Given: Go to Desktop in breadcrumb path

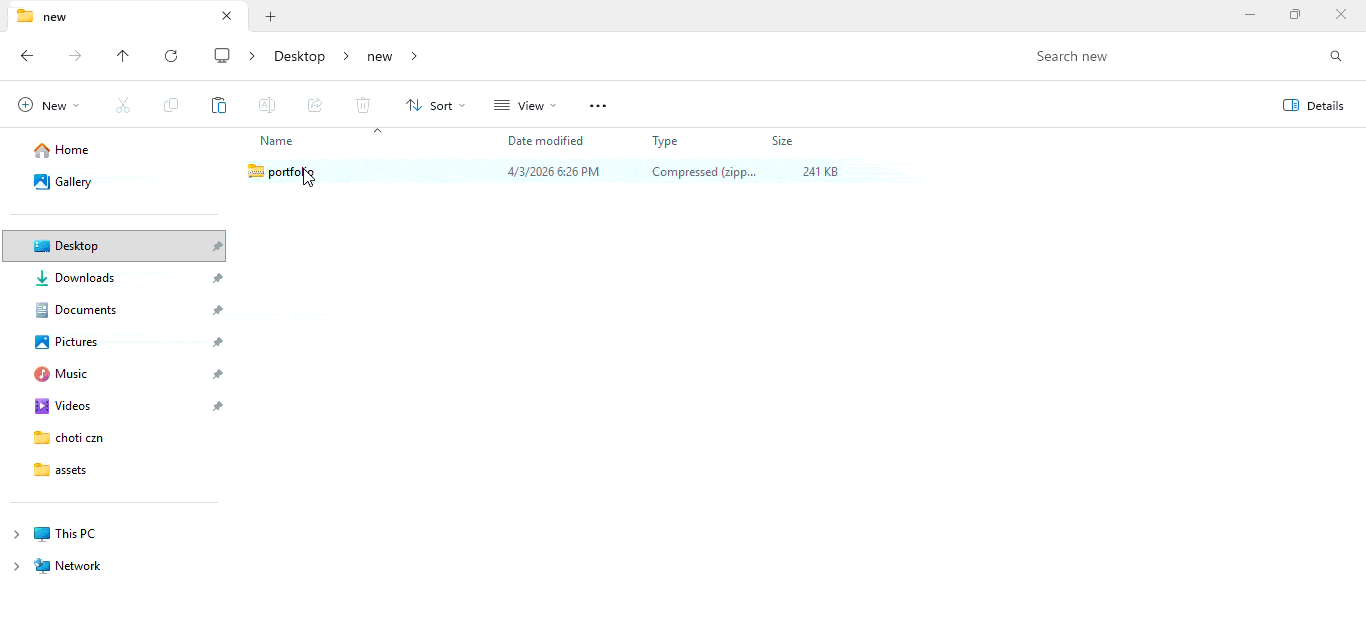Looking at the screenshot, I should tap(299, 56).
